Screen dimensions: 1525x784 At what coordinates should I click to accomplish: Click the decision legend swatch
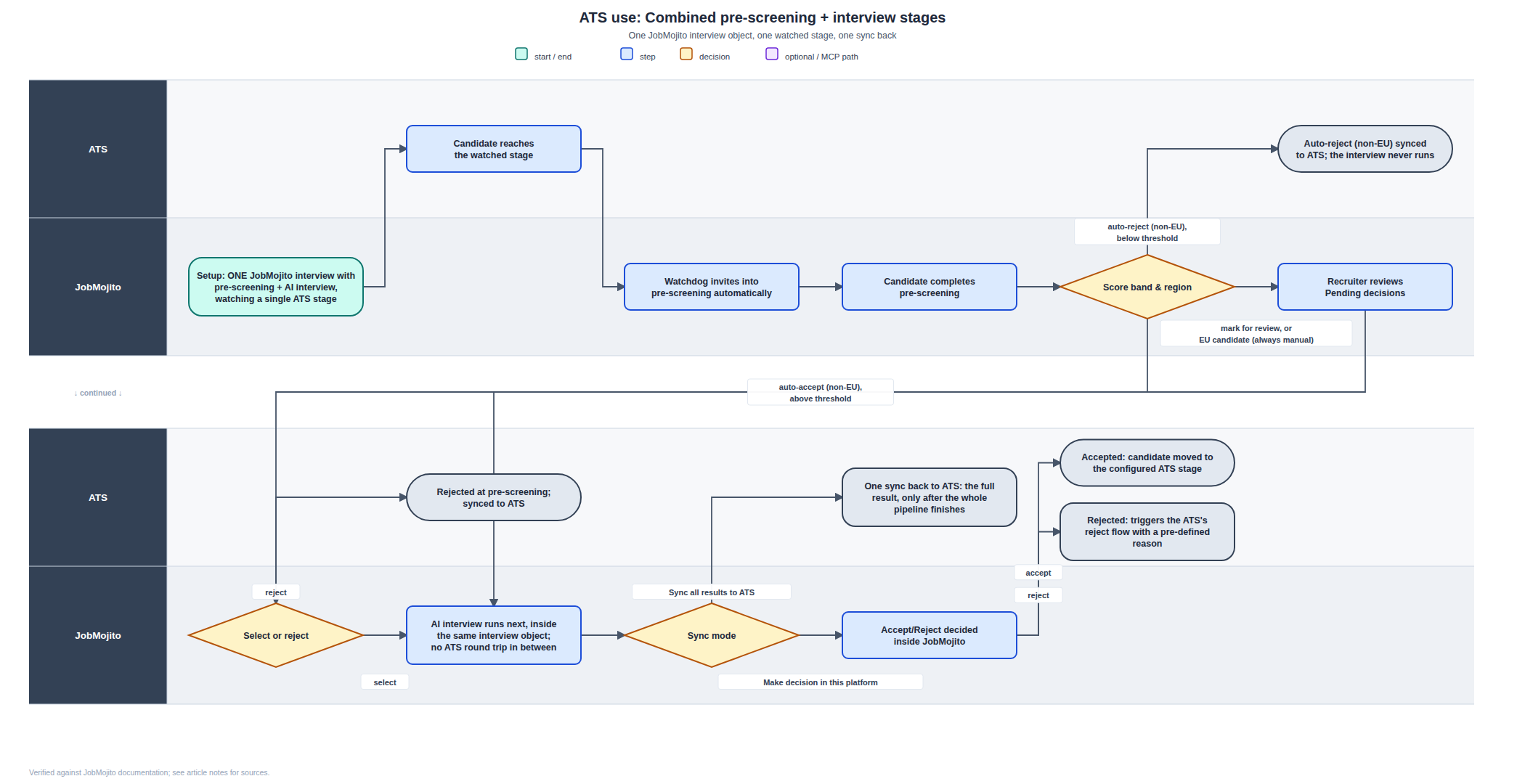coord(686,54)
